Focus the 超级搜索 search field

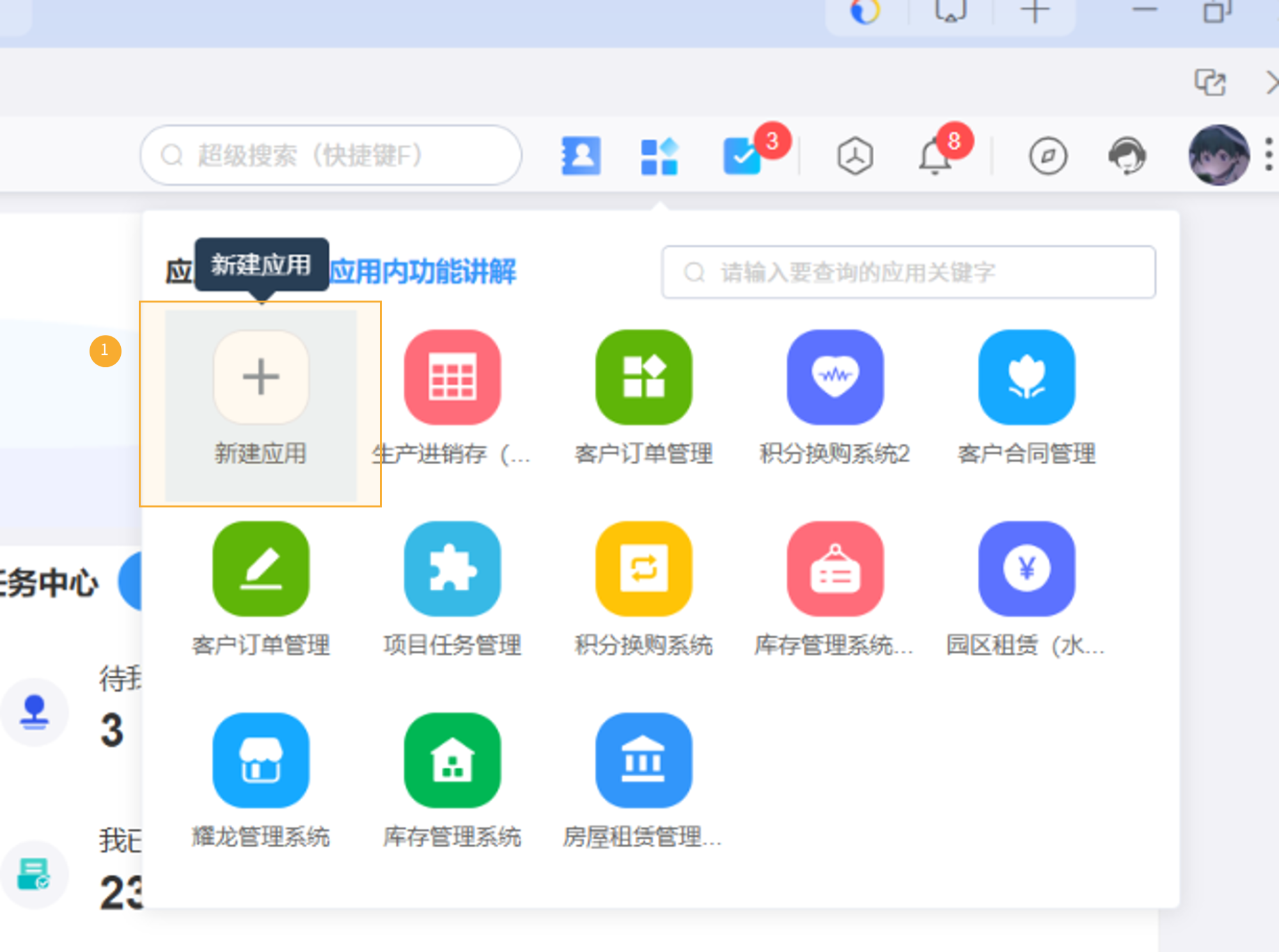[x=331, y=155]
